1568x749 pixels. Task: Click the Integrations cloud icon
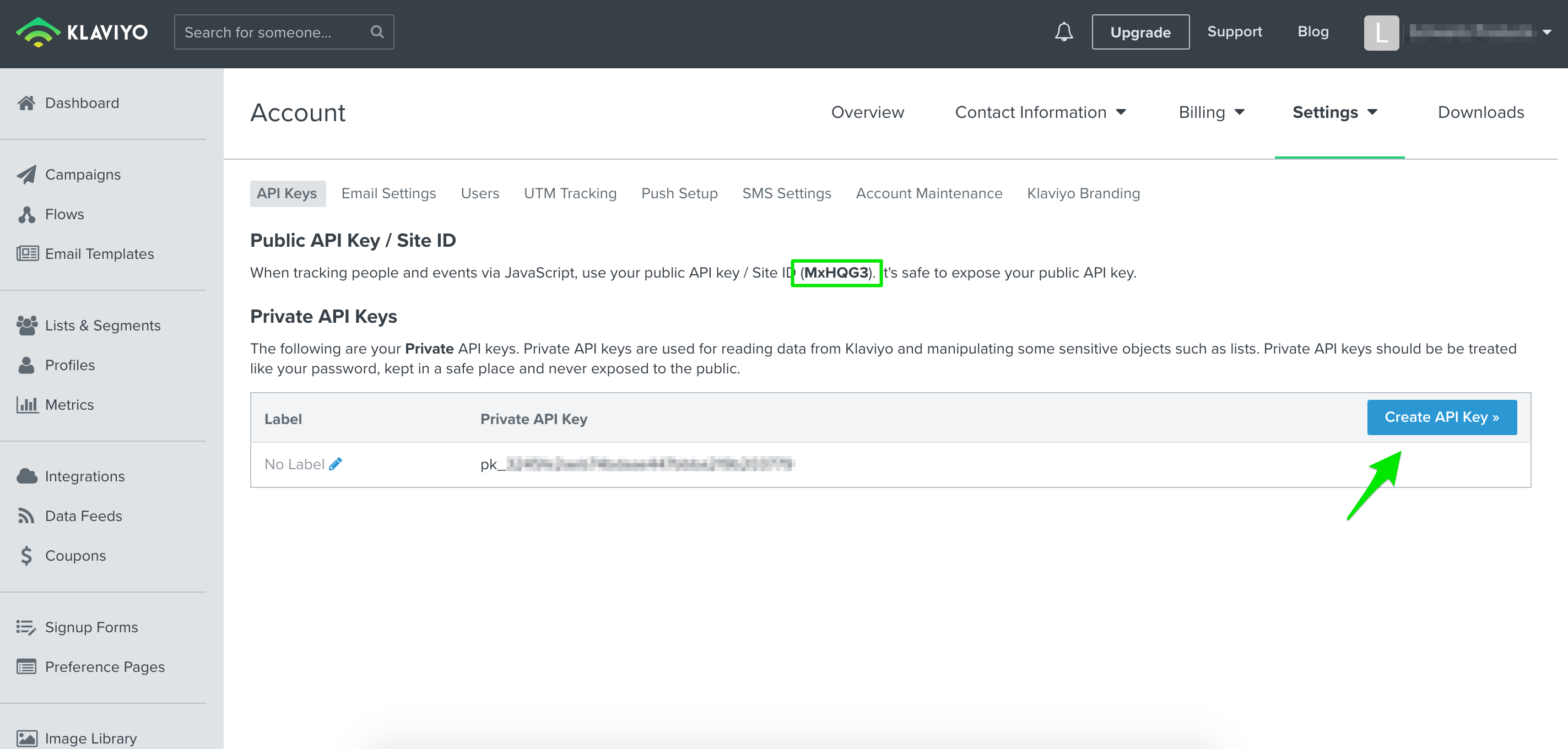(x=26, y=476)
